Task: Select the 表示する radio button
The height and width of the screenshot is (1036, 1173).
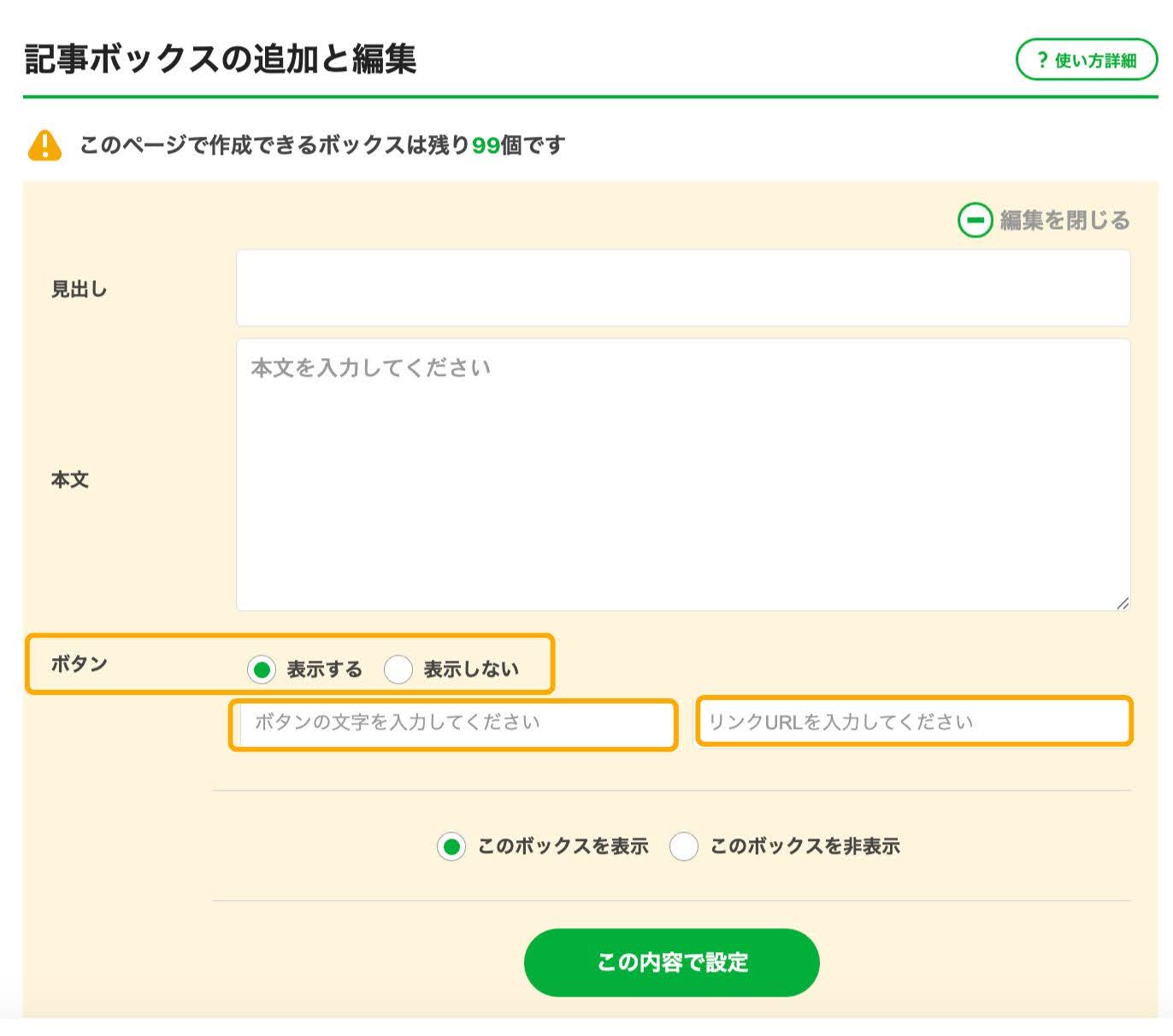Action: (x=262, y=669)
